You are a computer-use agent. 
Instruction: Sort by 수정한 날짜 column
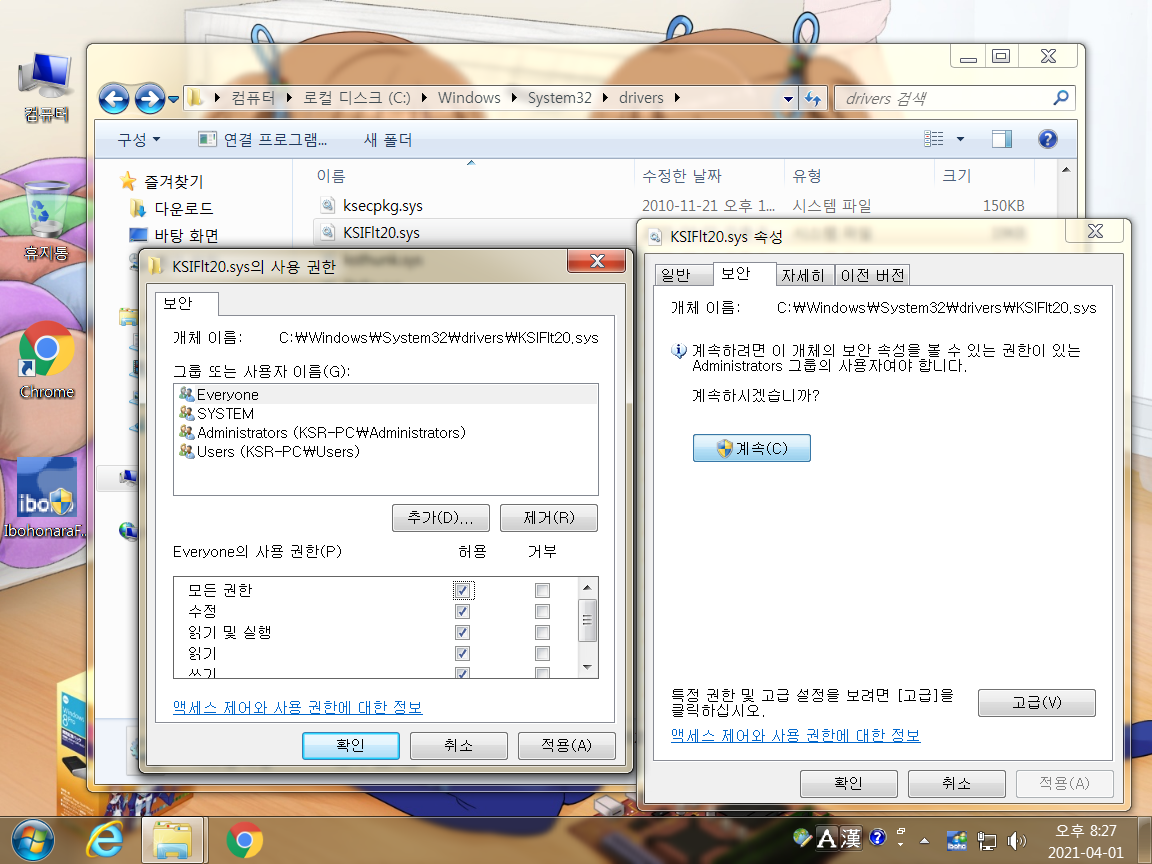pos(709,176)
